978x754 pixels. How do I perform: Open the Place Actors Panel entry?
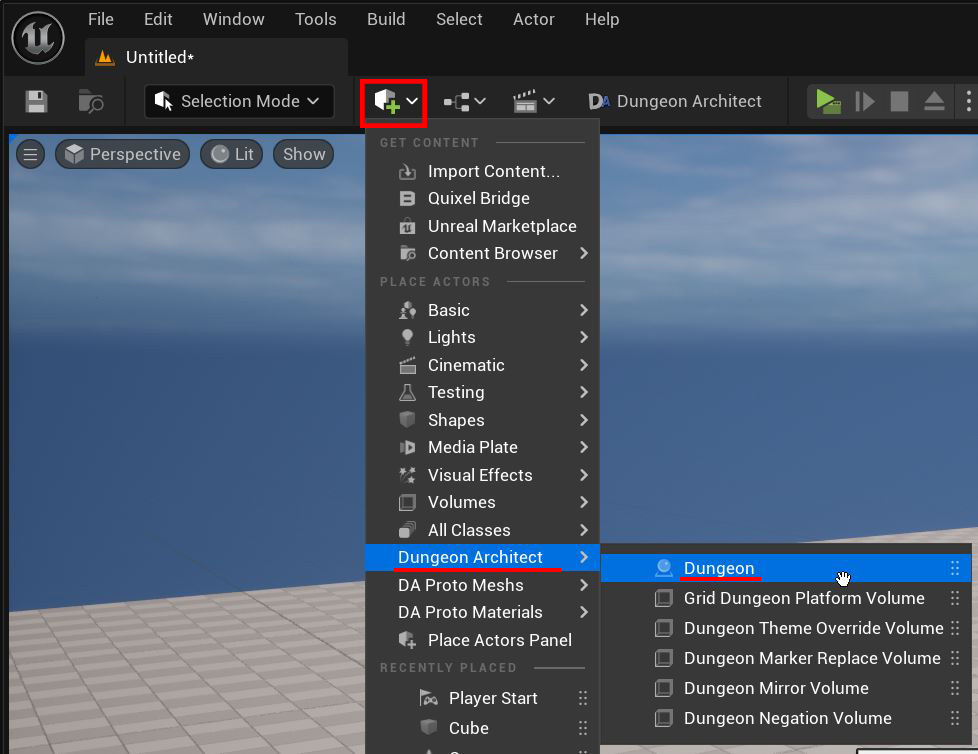(x=482, y=640)
